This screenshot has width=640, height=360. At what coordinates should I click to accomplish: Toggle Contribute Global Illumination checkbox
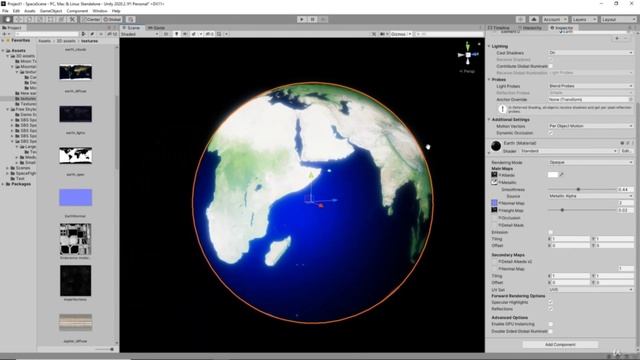click(551, 66)
